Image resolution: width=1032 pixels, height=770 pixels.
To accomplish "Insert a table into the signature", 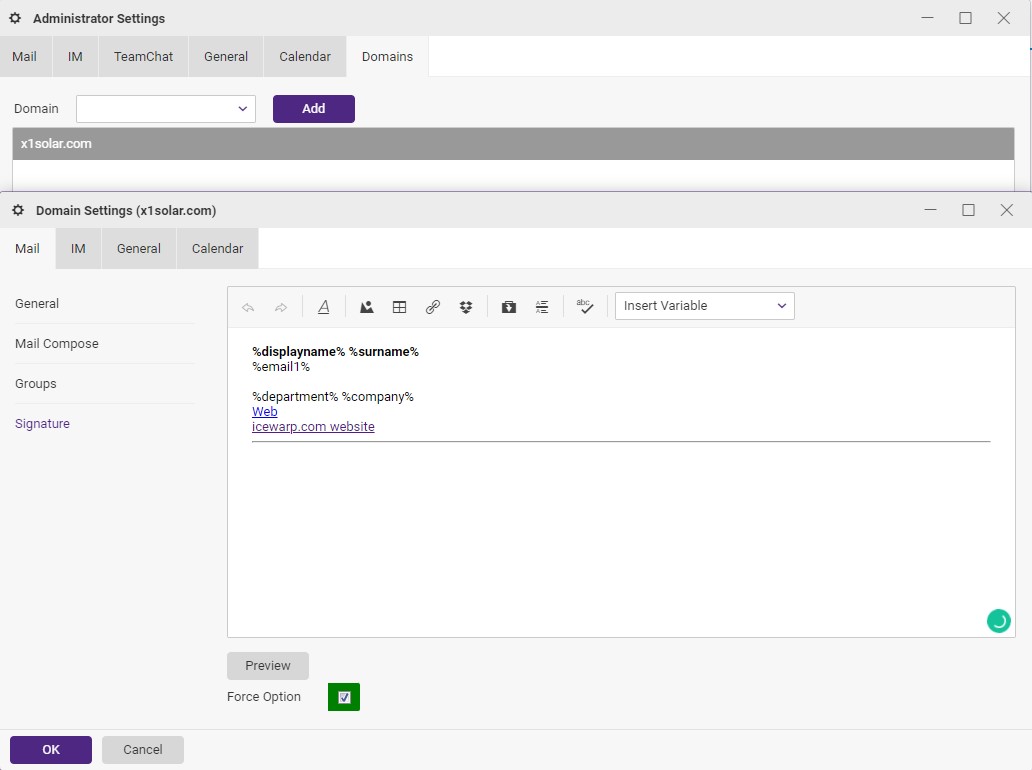I will [x=399, y=307].
